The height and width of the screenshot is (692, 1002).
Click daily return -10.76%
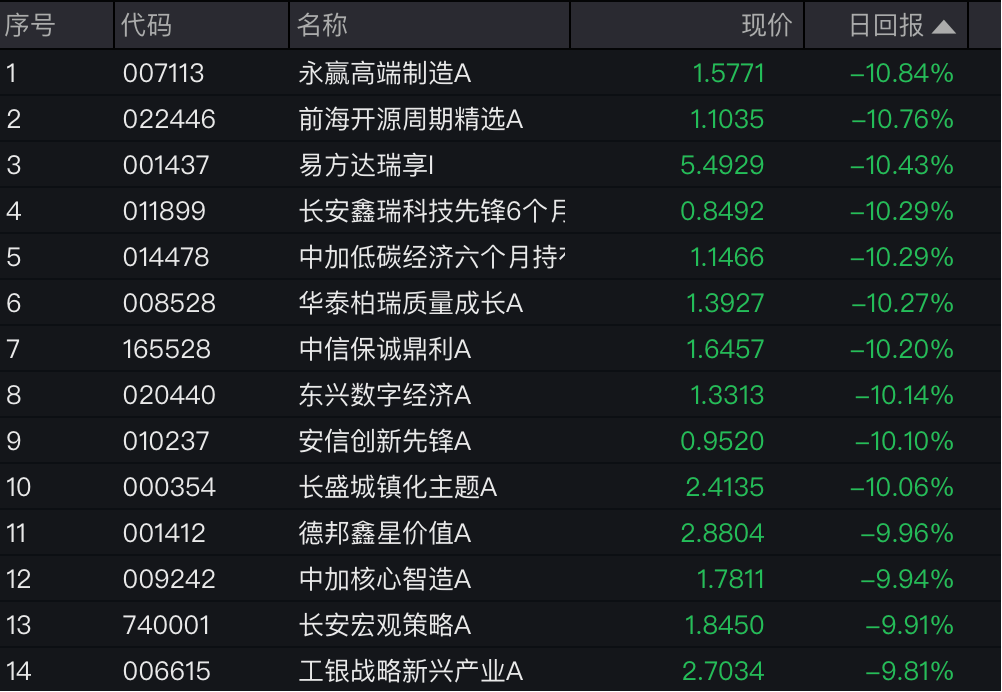[x=902, y=119]
